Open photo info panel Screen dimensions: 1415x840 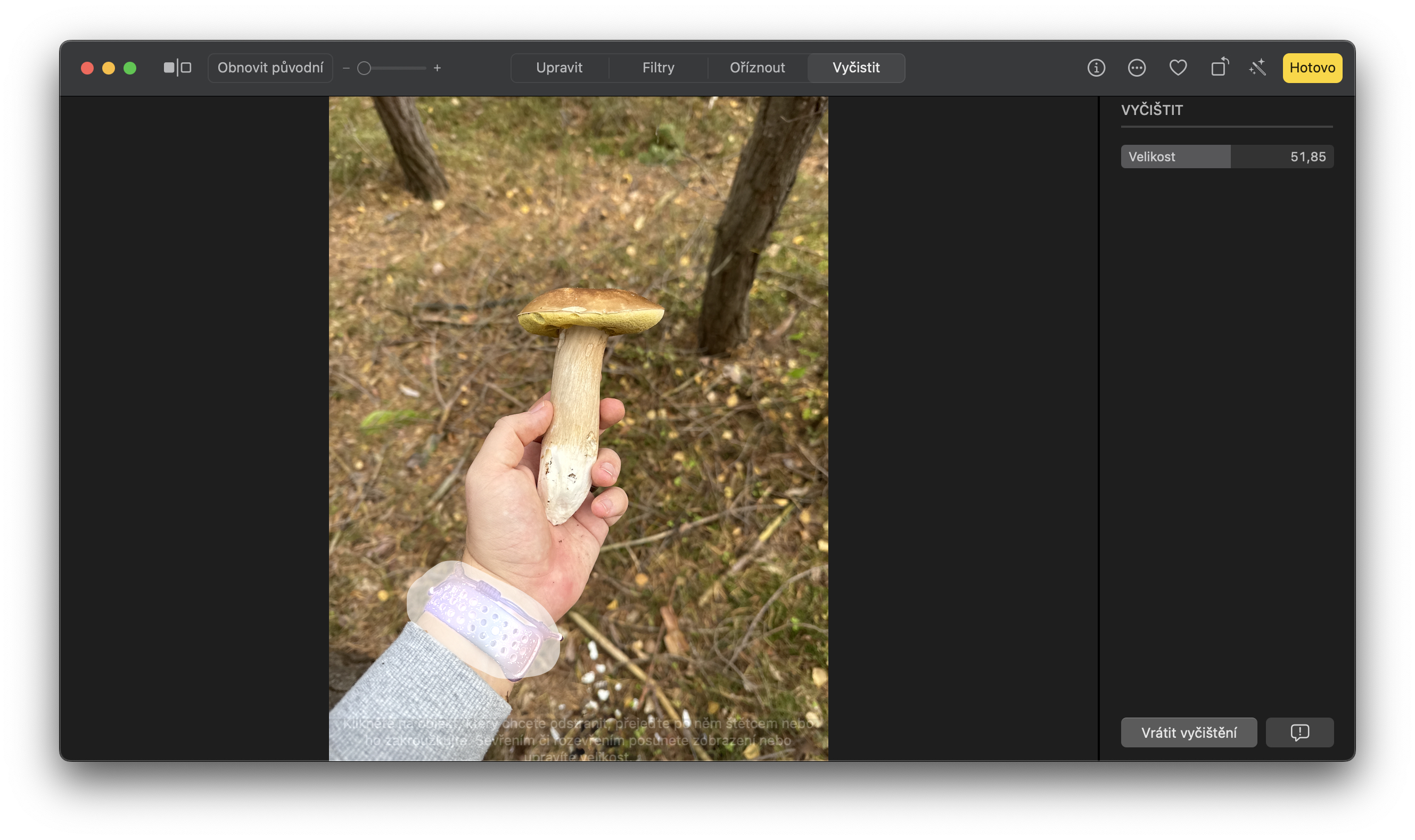(1096, 68)
